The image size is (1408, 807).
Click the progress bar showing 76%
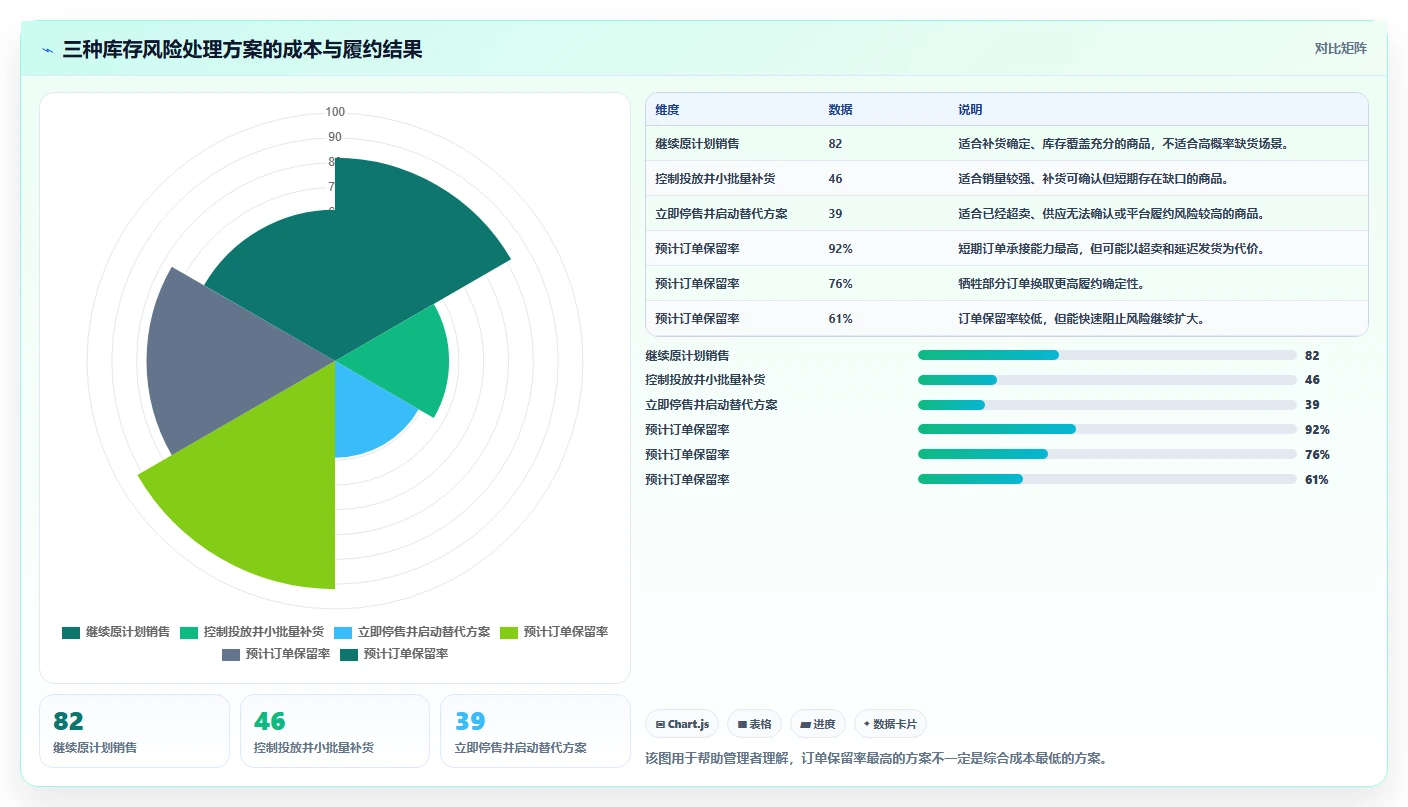(x=1107, y=454)
